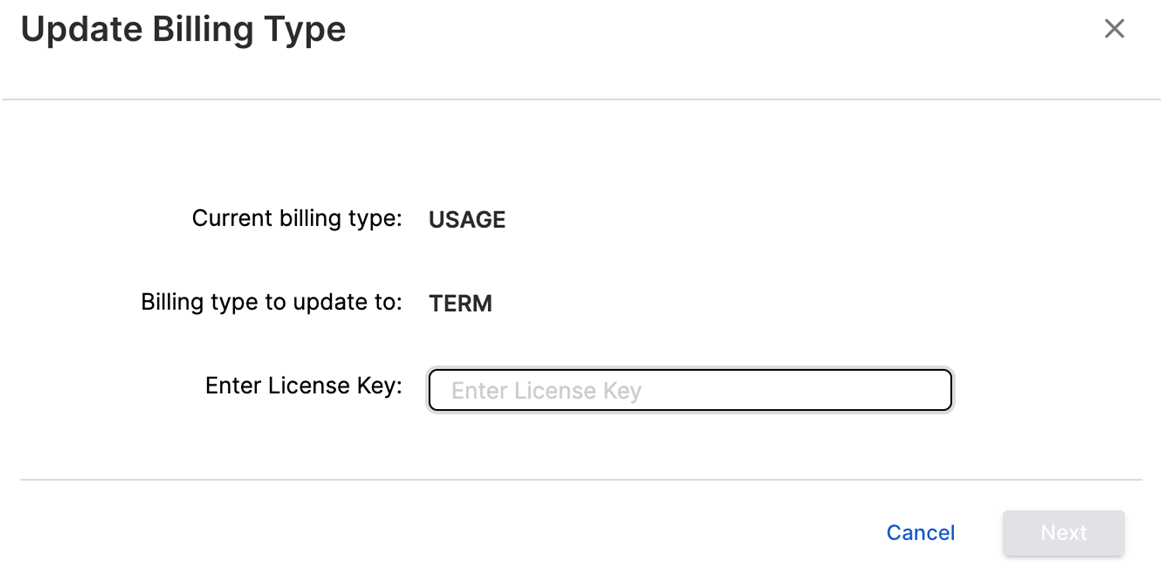Click the word TERM beside update type

click(x=460, y=304)
